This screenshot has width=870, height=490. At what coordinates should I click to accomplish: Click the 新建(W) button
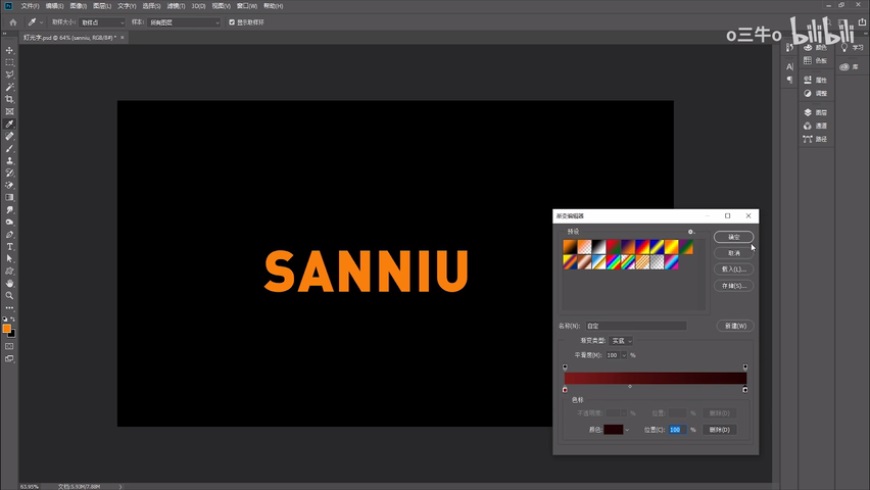pos(733,326)
